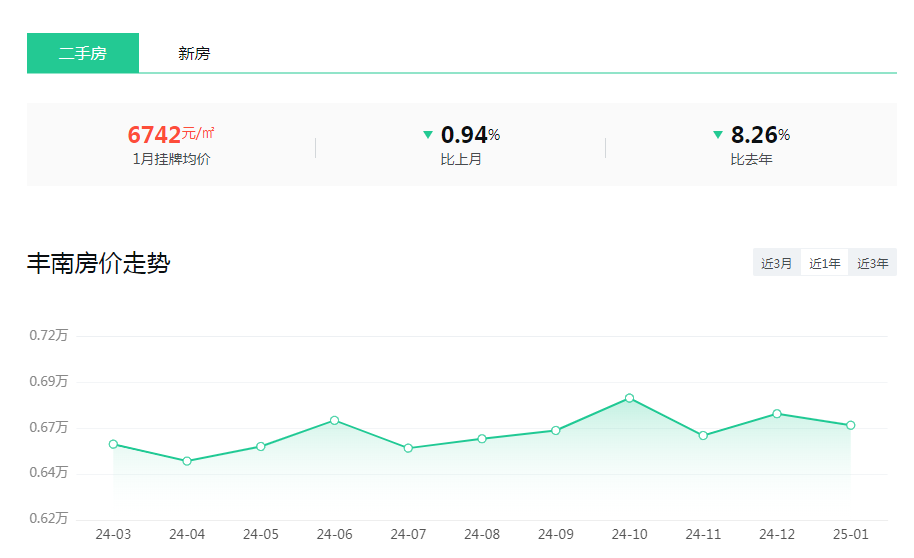Viewport: 914px width, 558px height.
Task: Pick the 24-08 point on the line
Action: click(482, 439)
